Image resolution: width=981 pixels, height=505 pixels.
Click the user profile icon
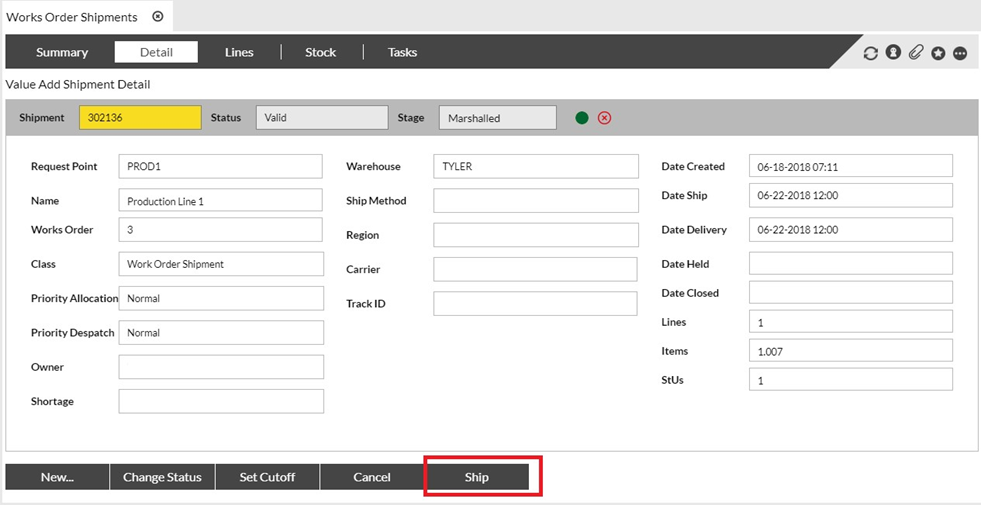[x=893, y=53]
